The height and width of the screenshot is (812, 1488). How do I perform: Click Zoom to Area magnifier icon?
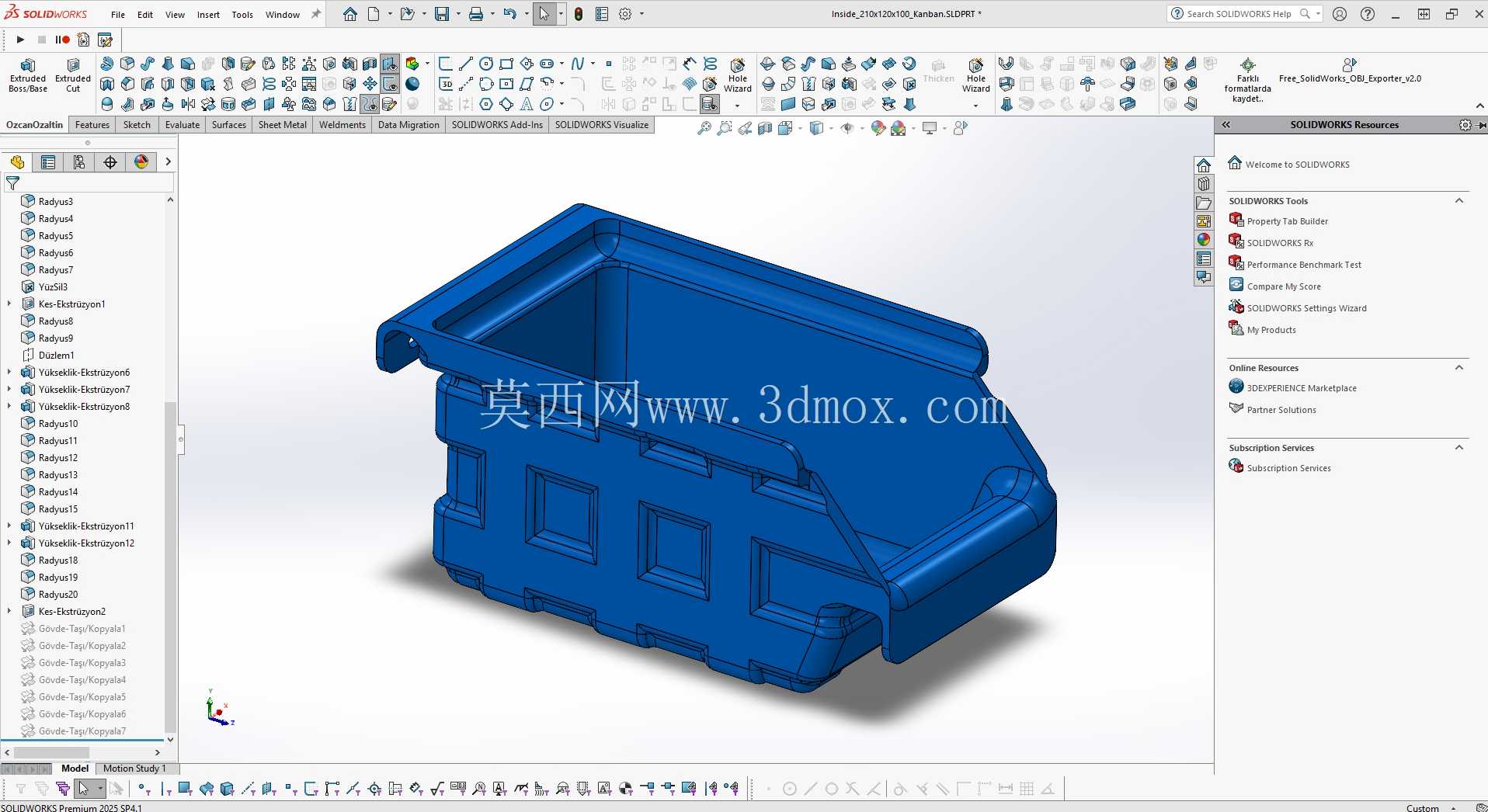pyautogui.click(x=725, y=128)
